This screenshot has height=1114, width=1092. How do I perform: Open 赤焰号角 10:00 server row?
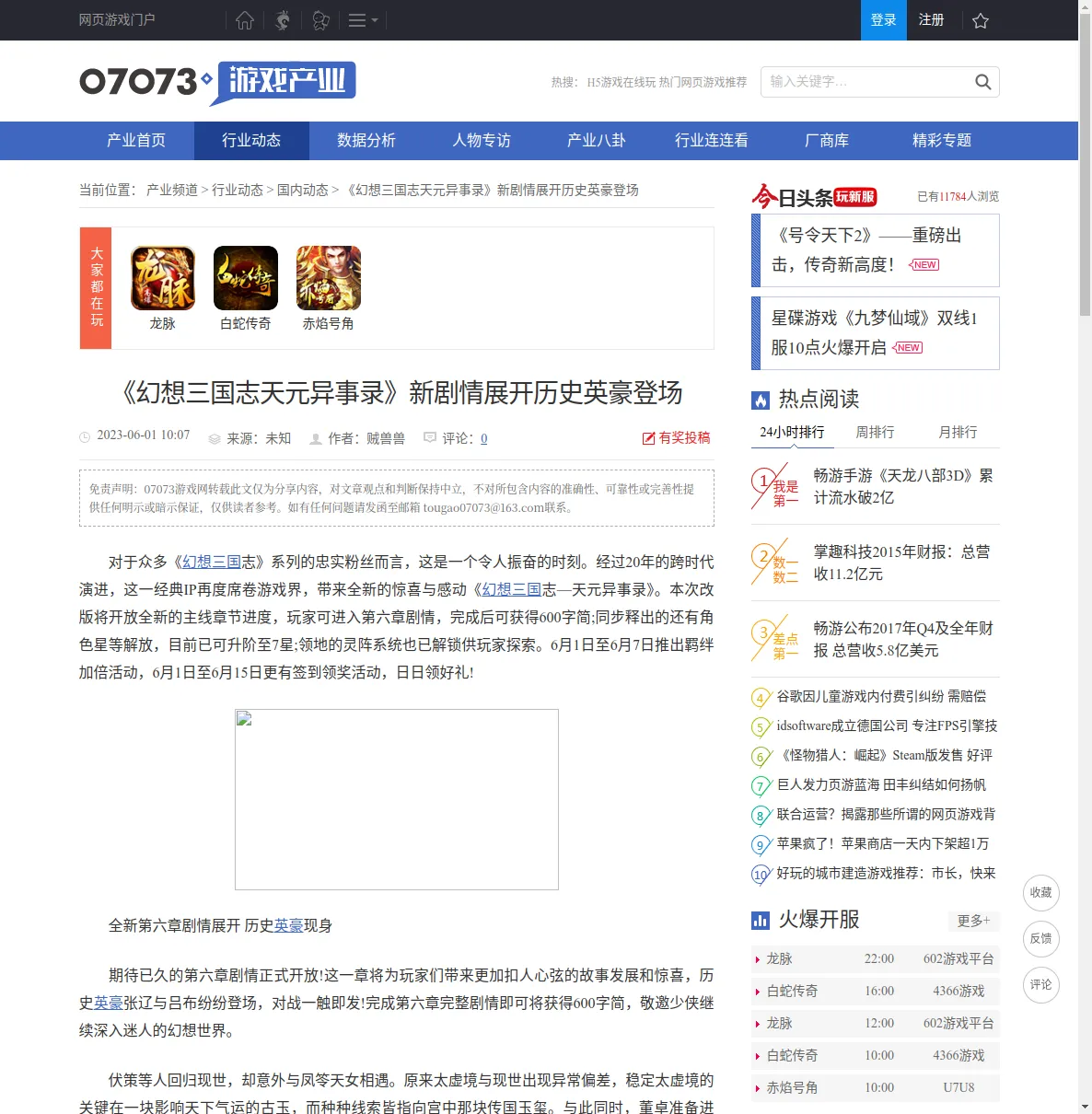point(876,1088)
